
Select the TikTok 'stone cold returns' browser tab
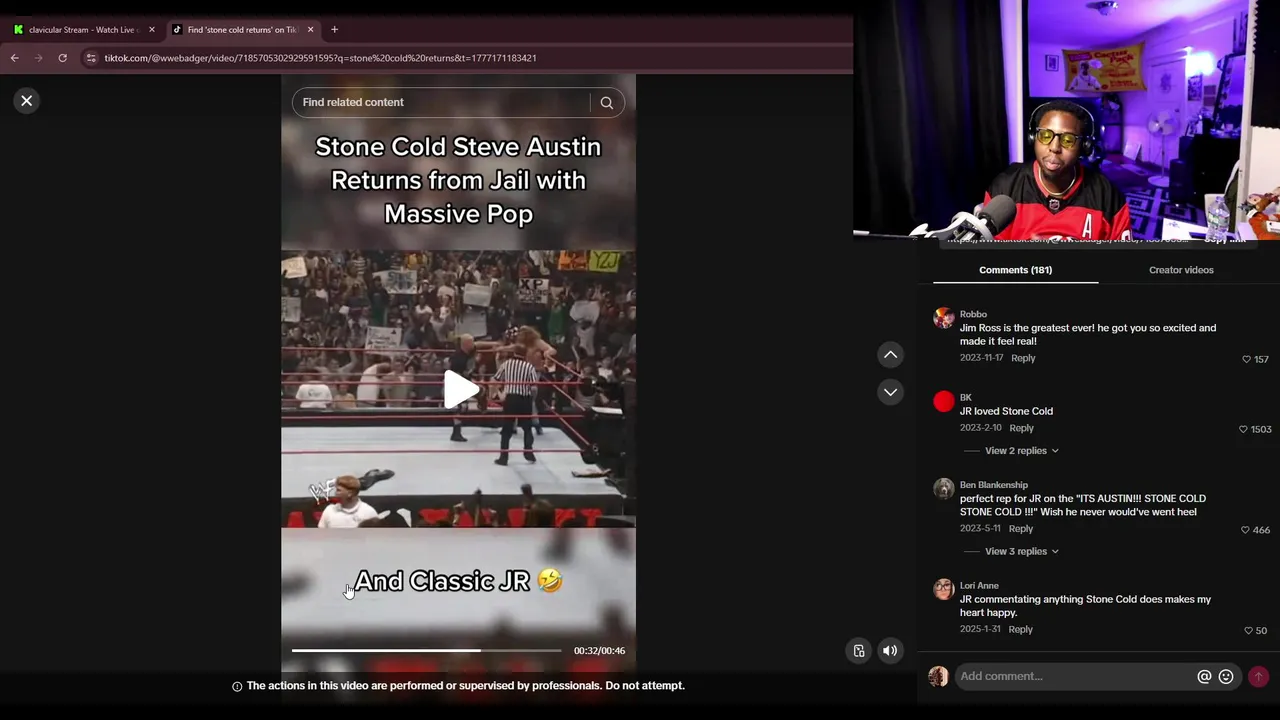point(241,30)
